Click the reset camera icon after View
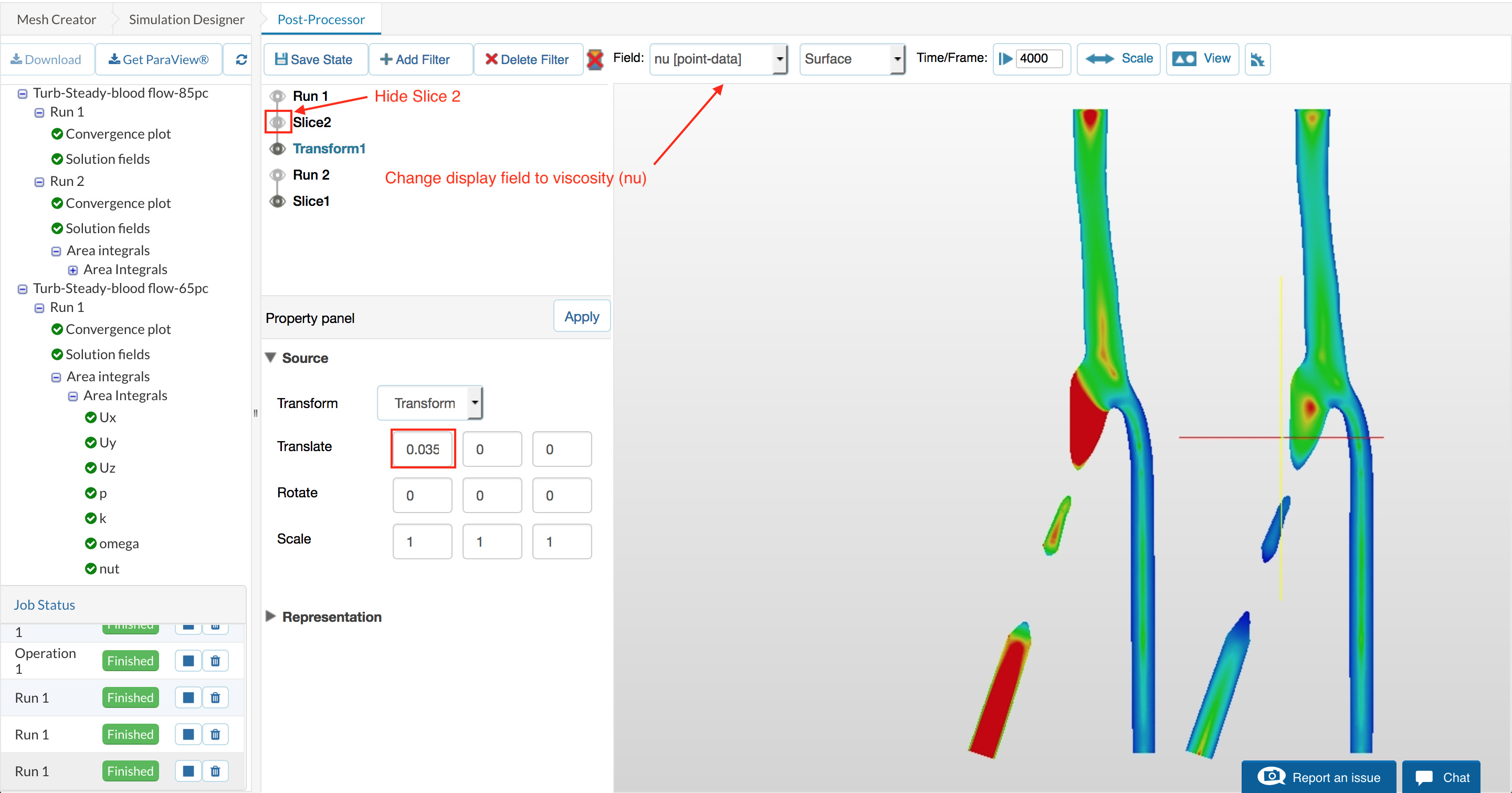The height and width of the screenshot is (793, 1512). click(x=1257, y=59)
